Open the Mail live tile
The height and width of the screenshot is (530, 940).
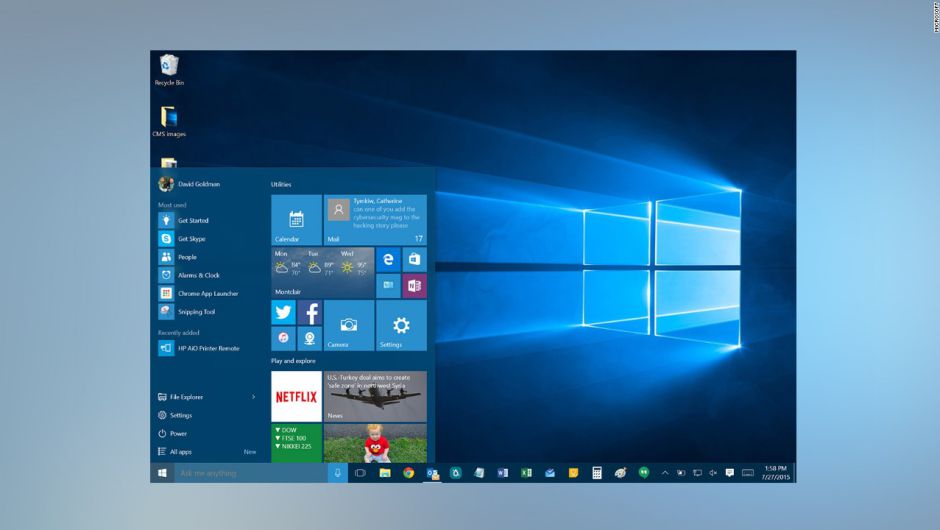[x=375, y=219]
